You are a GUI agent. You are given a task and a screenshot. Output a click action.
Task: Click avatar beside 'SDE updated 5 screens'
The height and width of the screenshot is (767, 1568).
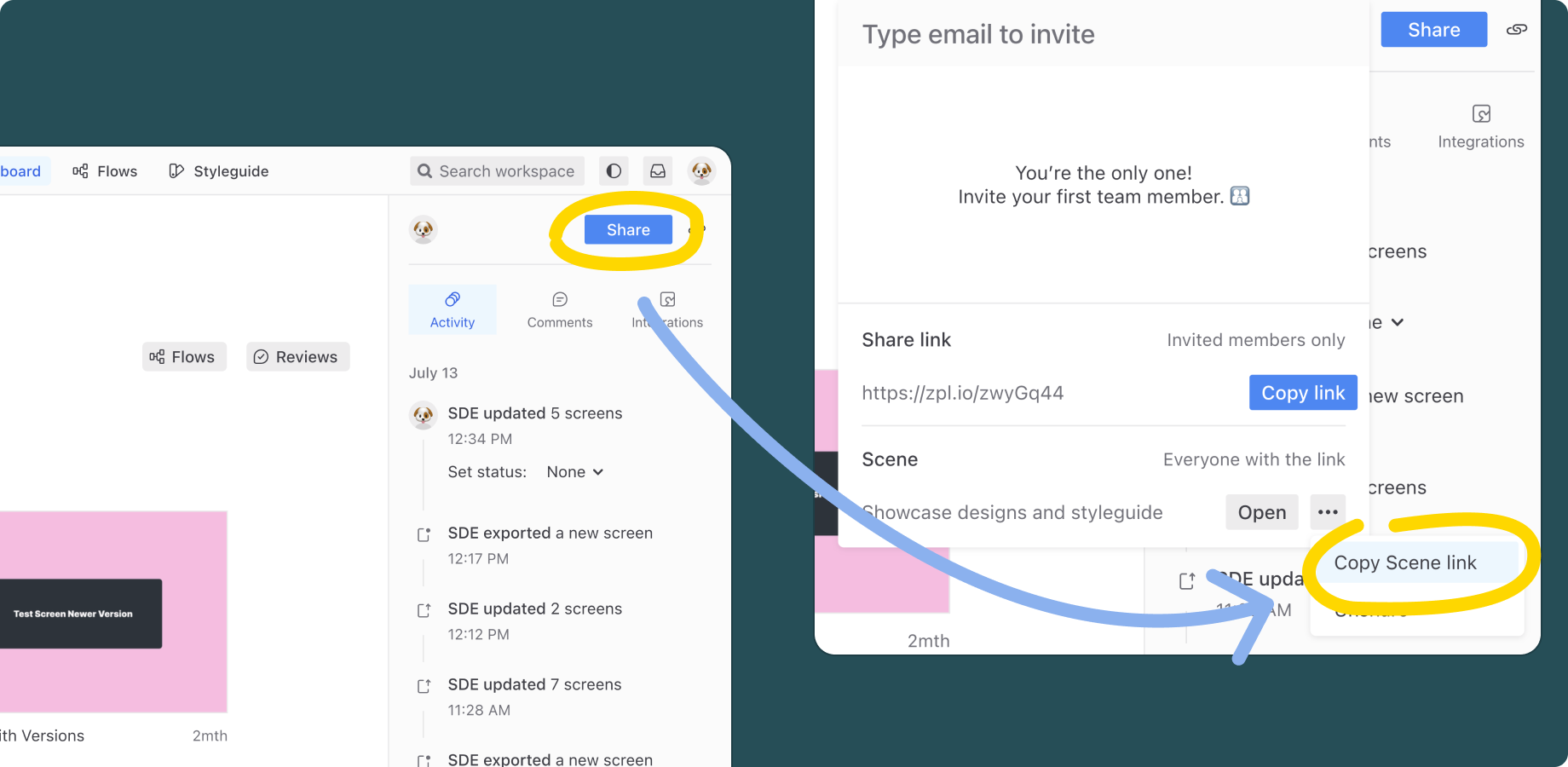point(424,415)
